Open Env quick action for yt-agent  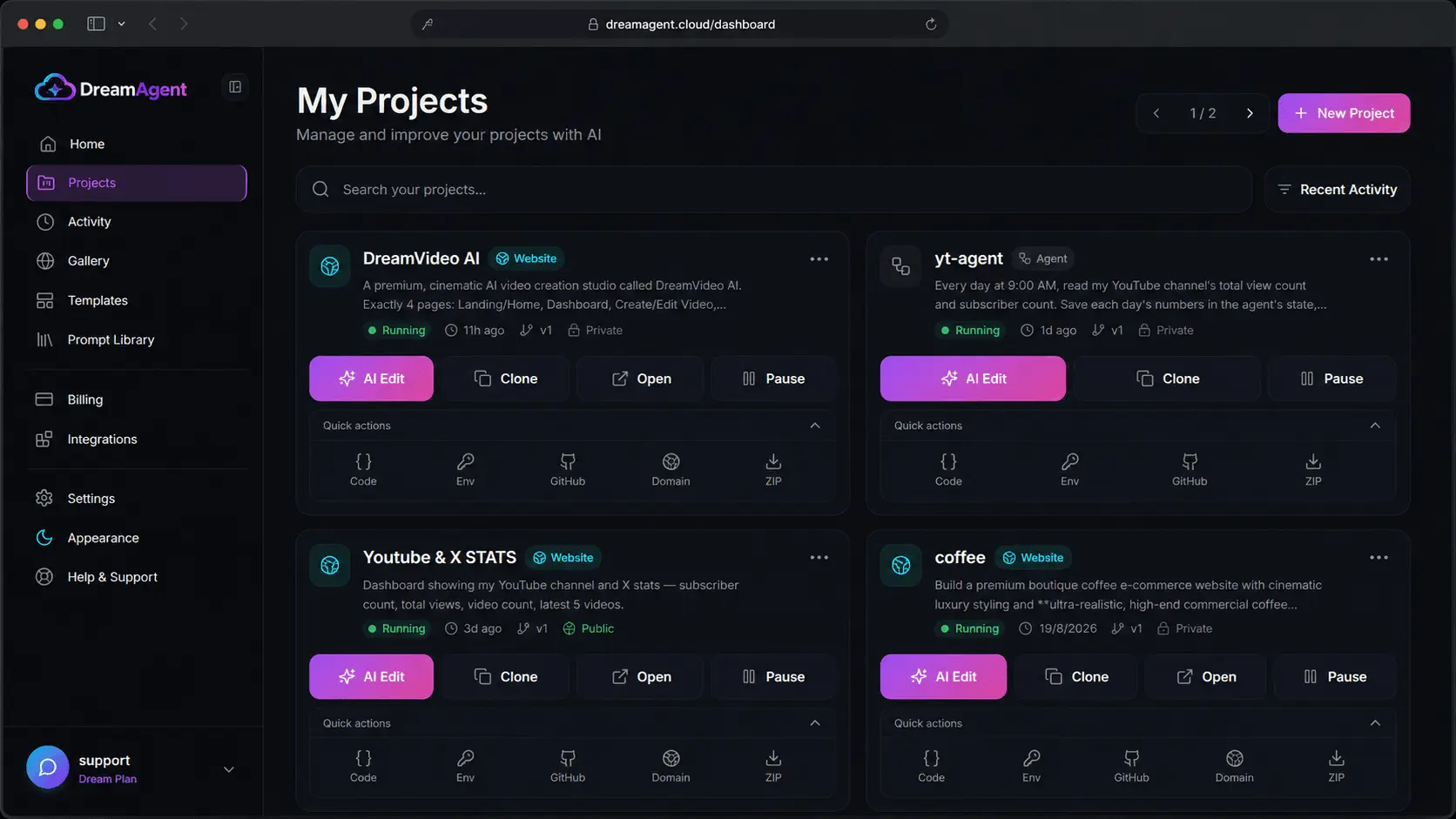[1069, 469]
